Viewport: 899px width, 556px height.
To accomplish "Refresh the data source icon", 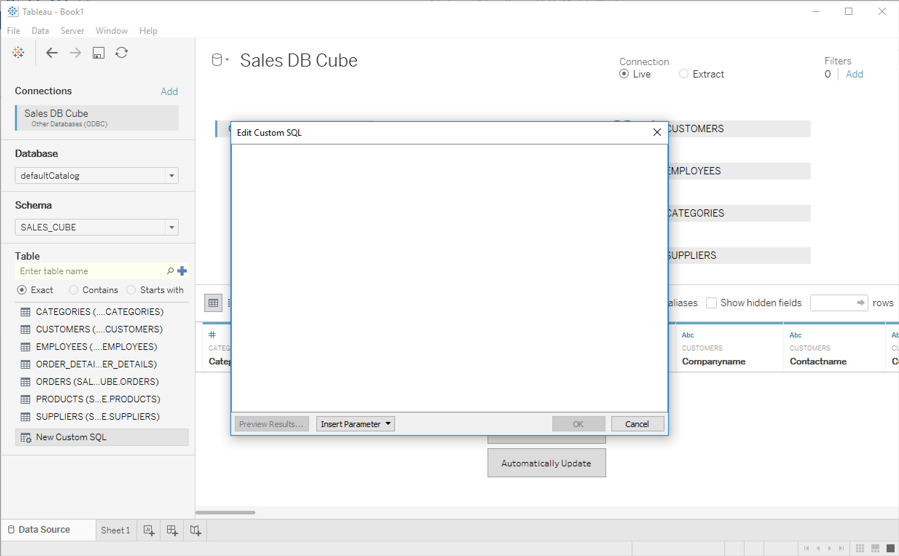I will 122,53.
